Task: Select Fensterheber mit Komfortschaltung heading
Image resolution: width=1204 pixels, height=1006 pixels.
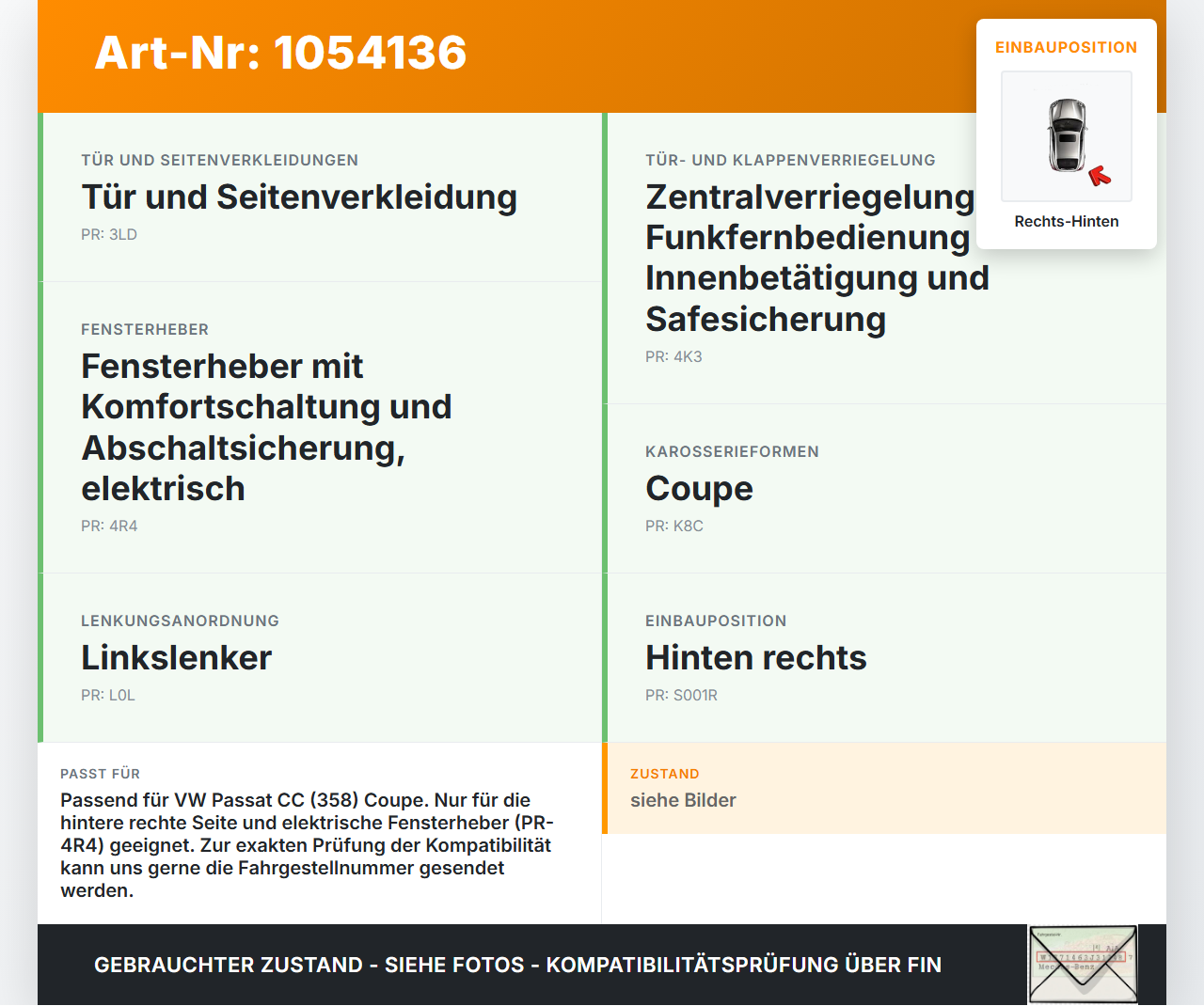Action: tap(266, 428)
